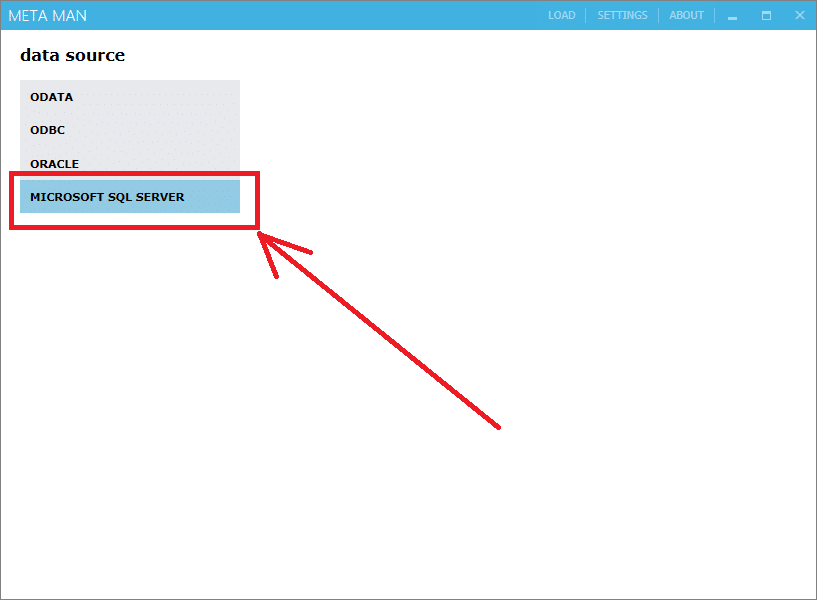The height and width of the screenshot is (600, 817).
Task: Maximize the META MAN window
Action: tap(766, 16)
